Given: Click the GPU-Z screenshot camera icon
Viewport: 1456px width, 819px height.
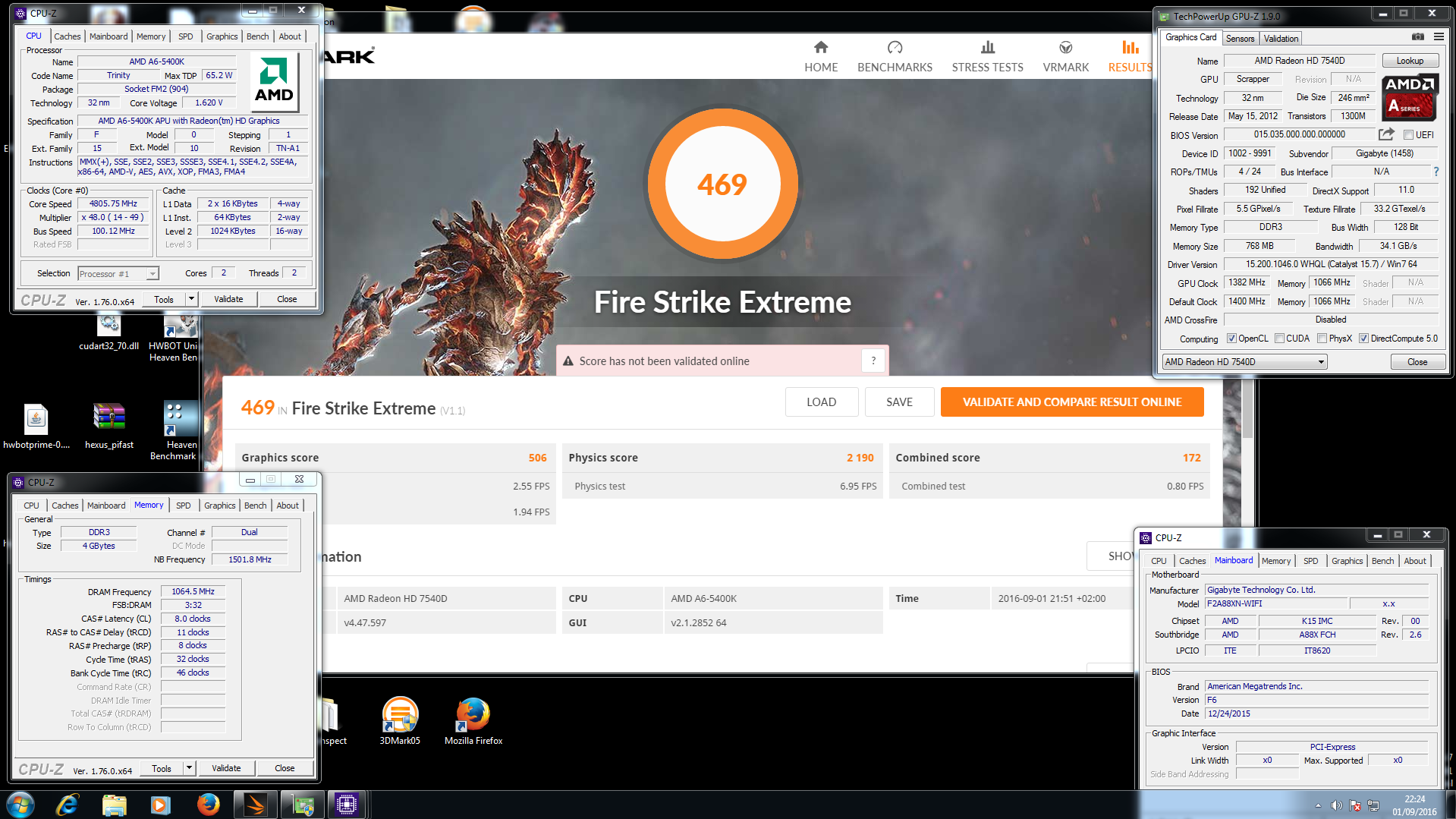Looking at the screenshot, I should 1417,36.
